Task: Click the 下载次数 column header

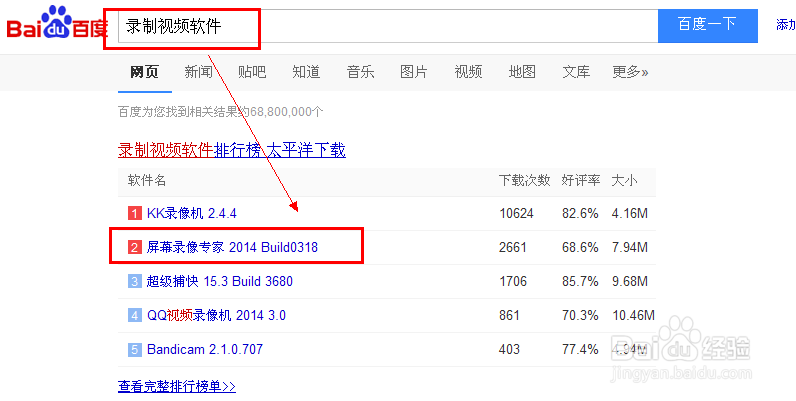Action: pos(524,180)
